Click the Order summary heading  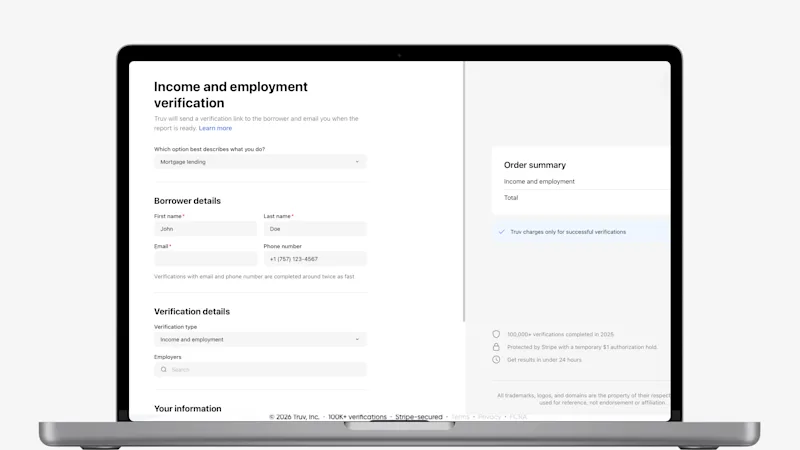[x=535, y=165]
